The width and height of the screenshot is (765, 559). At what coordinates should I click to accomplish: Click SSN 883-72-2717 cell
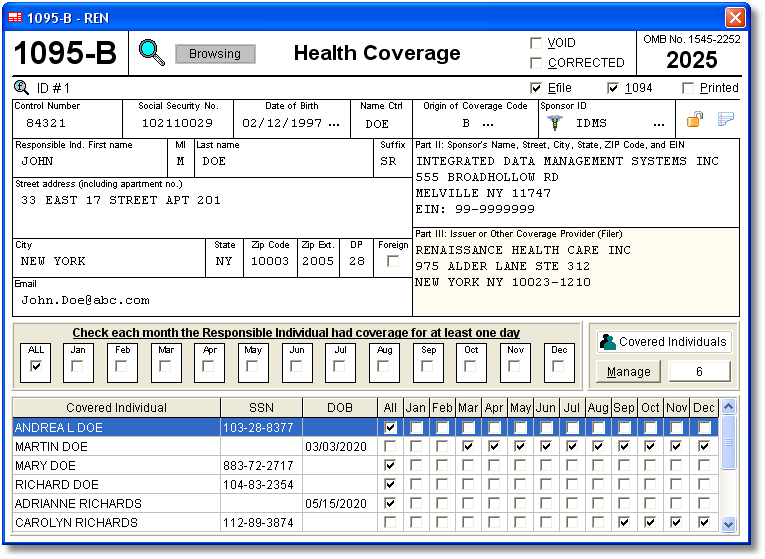click(261, 465)
